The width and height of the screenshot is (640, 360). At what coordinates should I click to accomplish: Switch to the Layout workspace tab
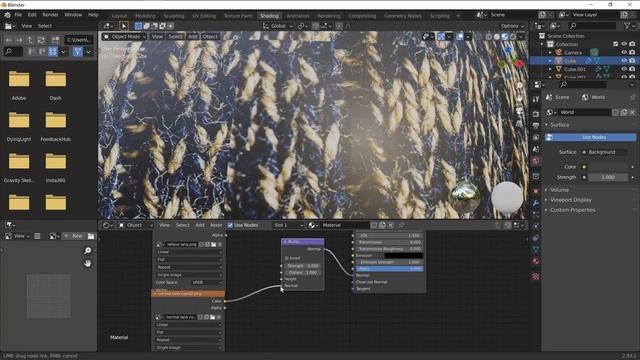[119, 16]
